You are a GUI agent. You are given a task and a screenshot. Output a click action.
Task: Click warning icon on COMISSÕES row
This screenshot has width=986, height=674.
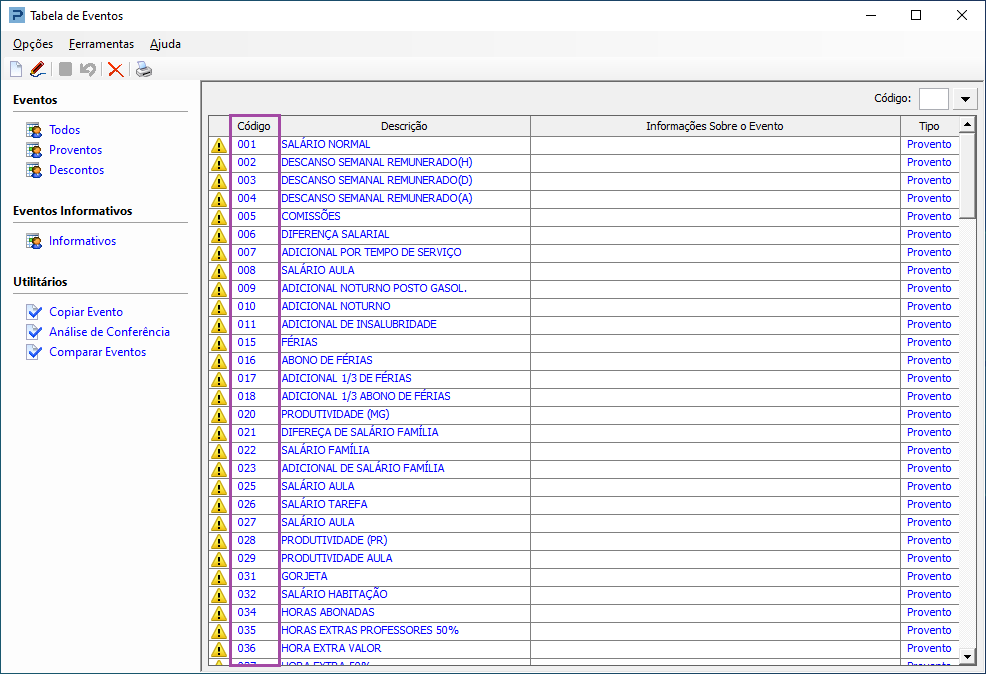219,218
